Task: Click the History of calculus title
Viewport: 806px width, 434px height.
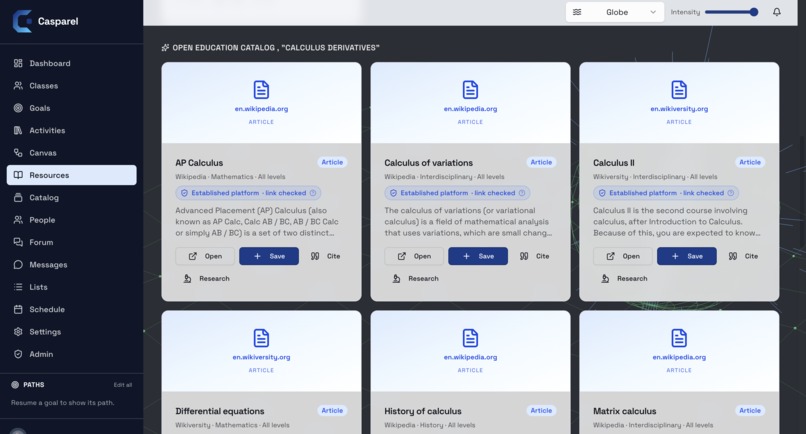Action: point(423,411)
